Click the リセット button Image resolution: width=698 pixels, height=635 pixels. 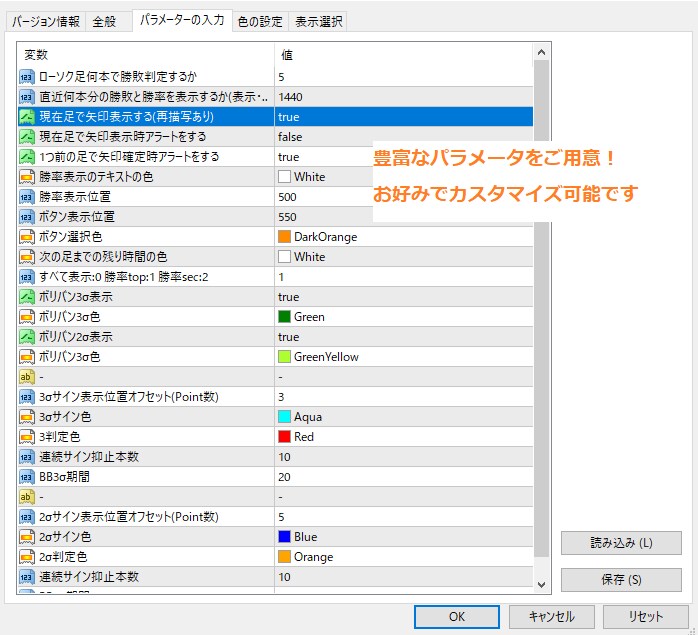645,617
